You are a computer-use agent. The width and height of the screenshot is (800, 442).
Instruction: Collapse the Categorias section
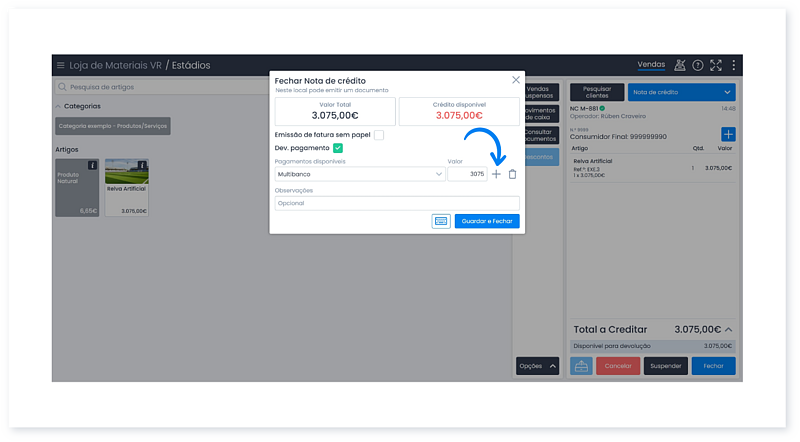coord(59,106)
